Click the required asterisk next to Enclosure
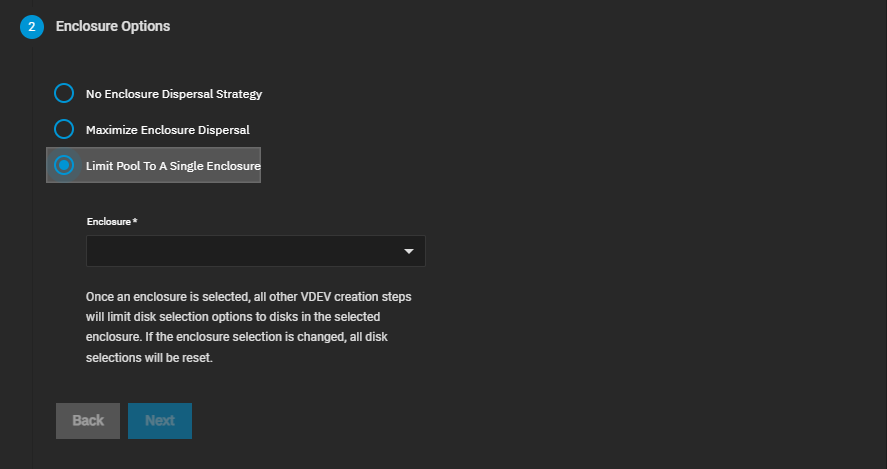Image resolution: width=887 pixels, height=469 pixels. pyautogui.click(x=135, y=219)
